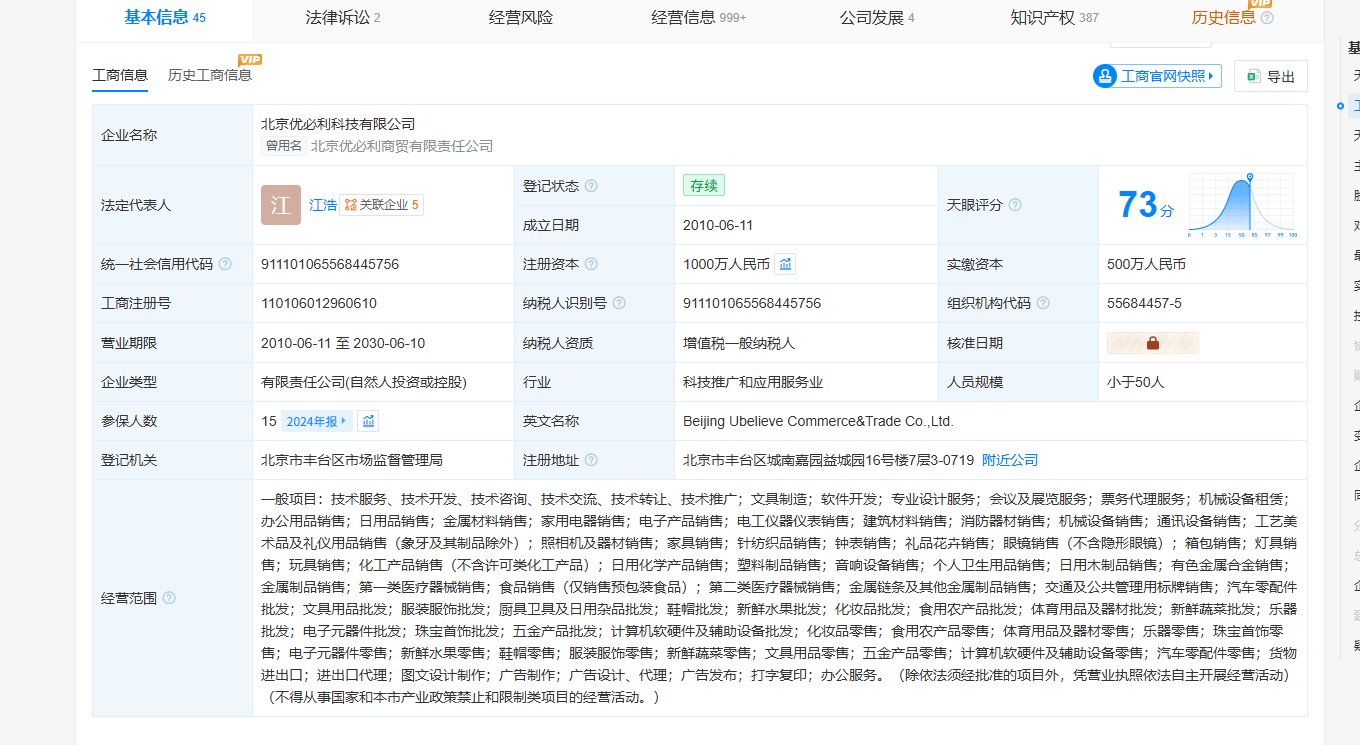Click the marker on score distribution chart
Viewport: 1360px width, 745px height.
tap(1248, 178)
